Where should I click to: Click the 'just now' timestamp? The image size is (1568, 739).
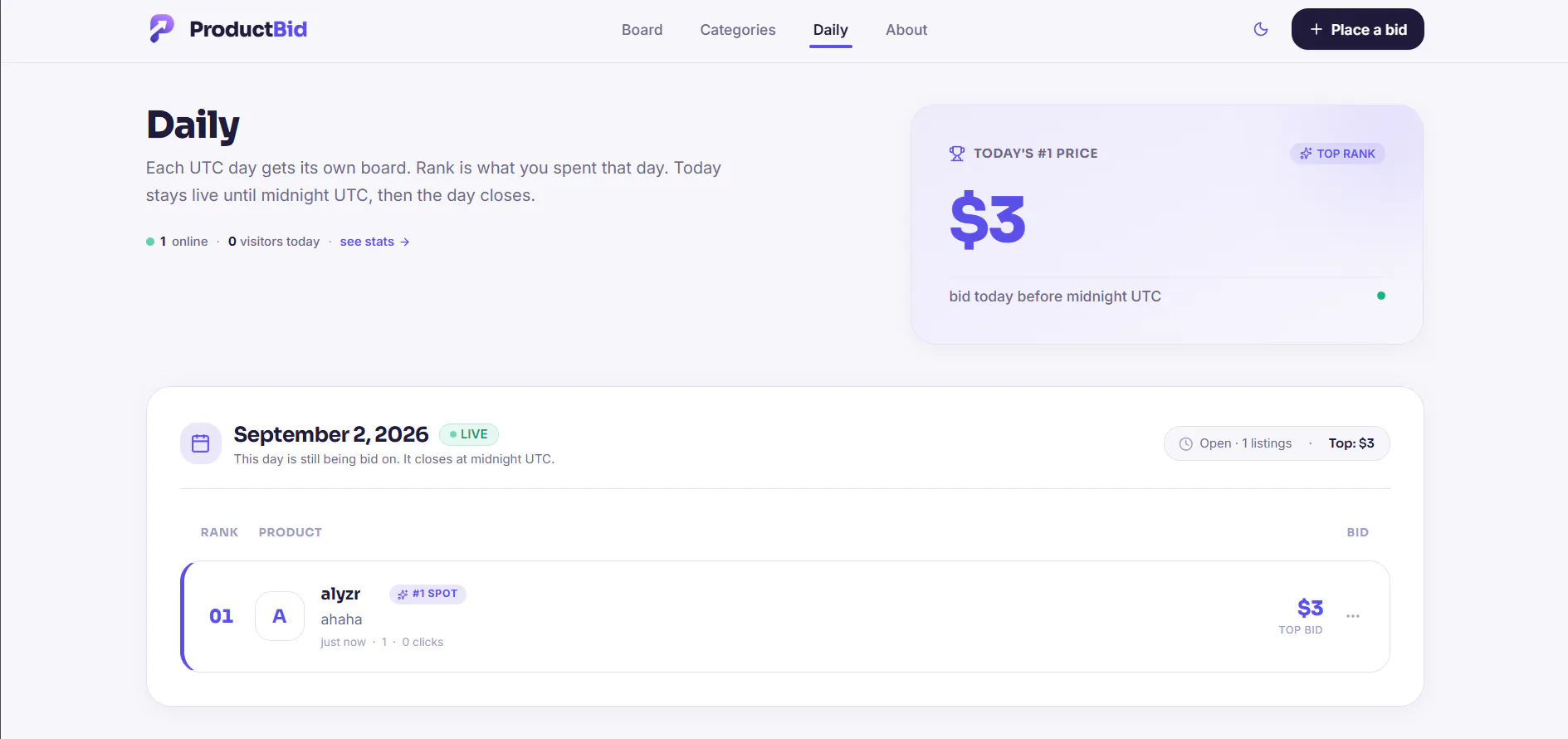tap(343, 642)
